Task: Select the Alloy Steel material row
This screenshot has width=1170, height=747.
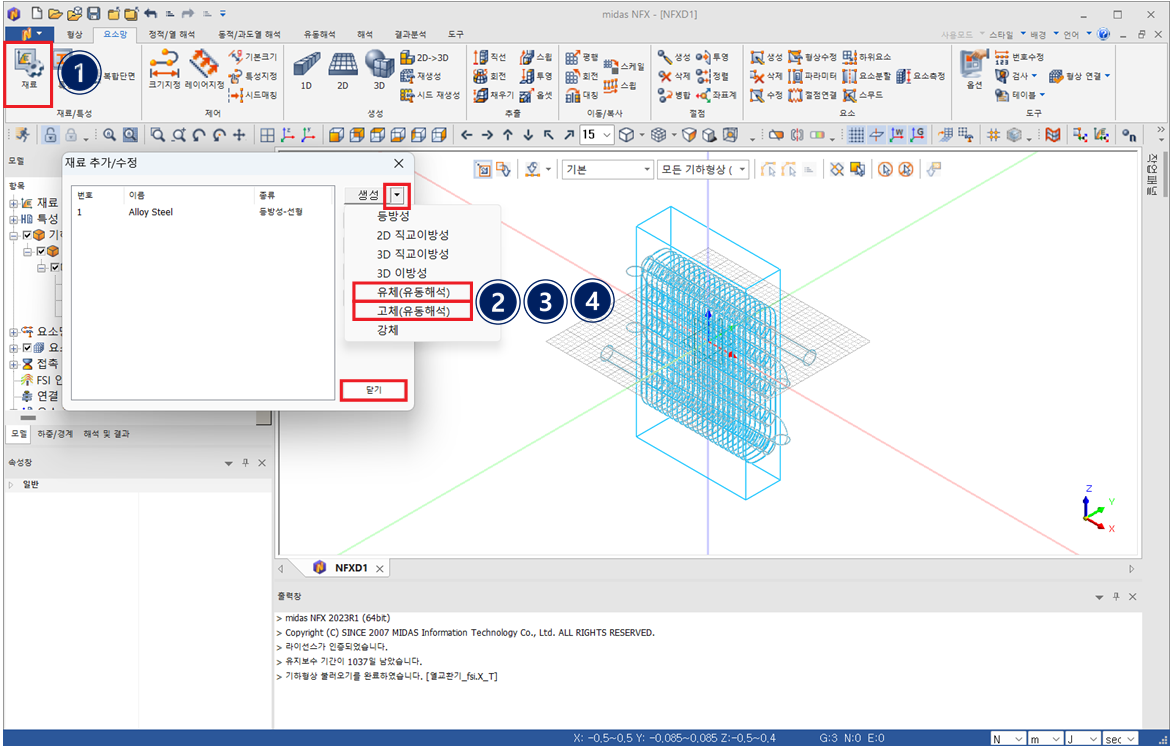Action: tap(202, 212)
